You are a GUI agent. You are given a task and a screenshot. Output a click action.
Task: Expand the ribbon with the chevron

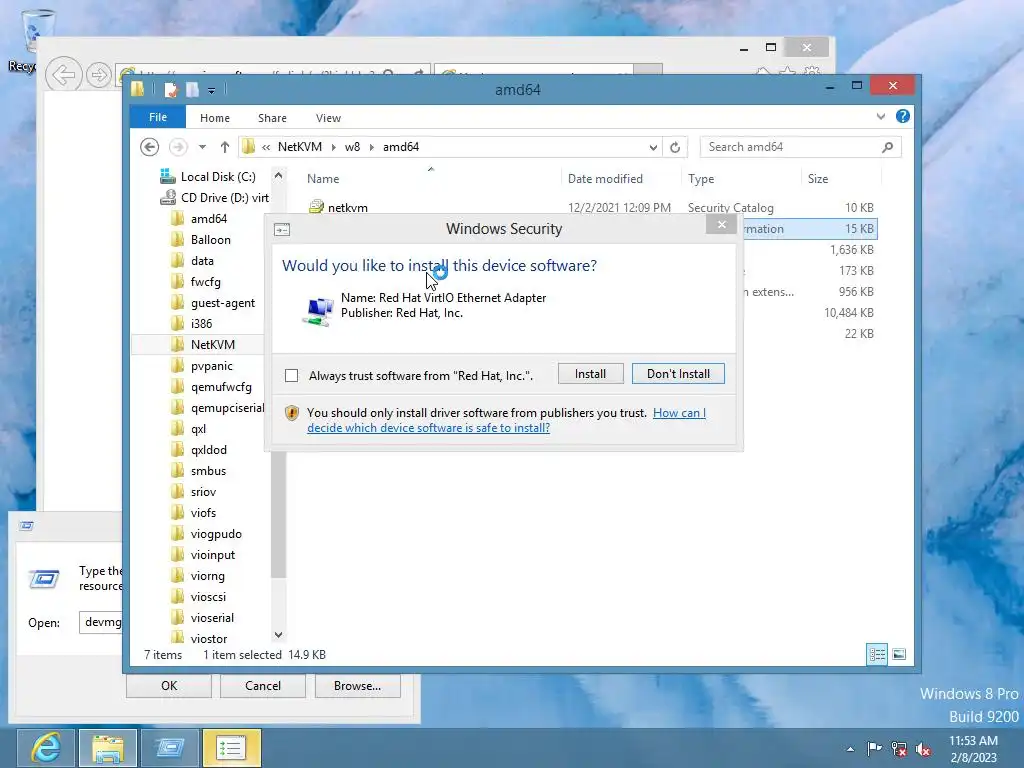[x=881, y=116]
